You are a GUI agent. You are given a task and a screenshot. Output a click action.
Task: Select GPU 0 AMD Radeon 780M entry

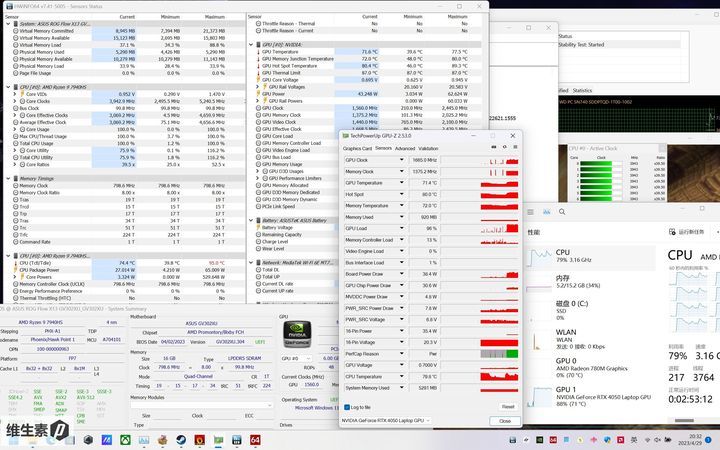click(591, 367)
